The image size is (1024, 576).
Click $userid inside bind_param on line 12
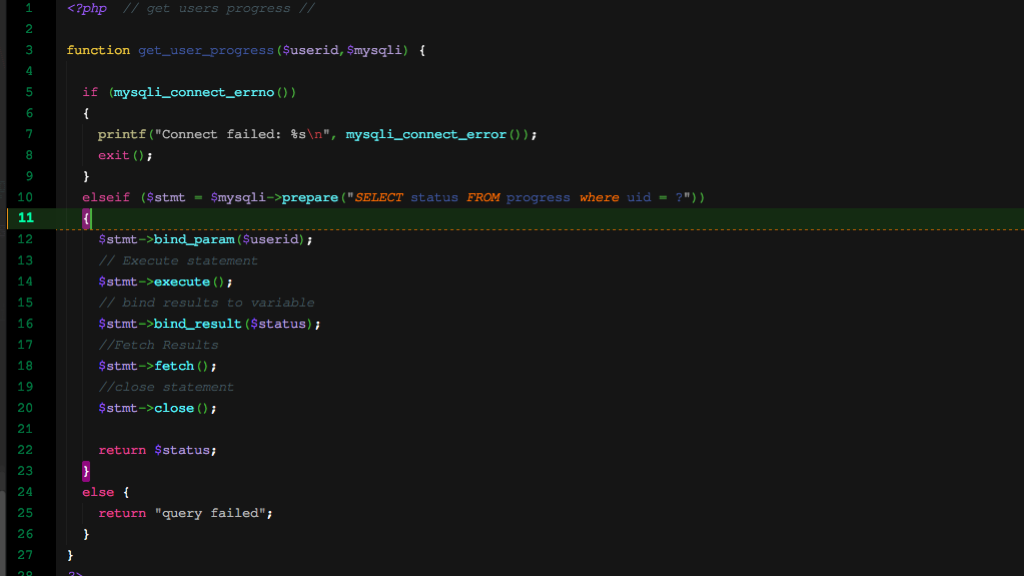(x=270, y=240)
